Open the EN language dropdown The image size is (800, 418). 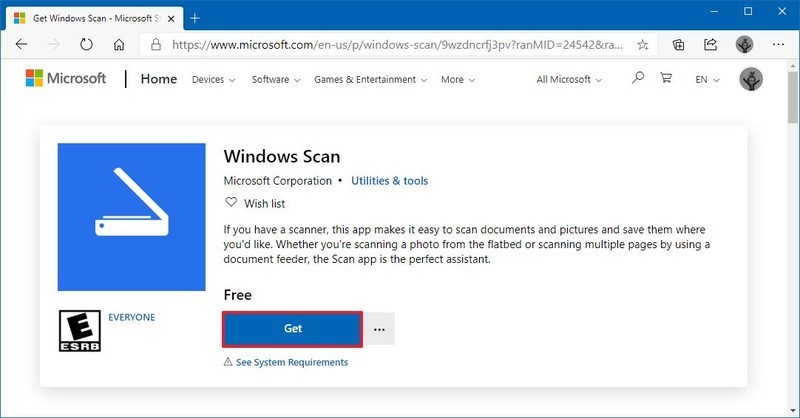(x=707, y=80)
